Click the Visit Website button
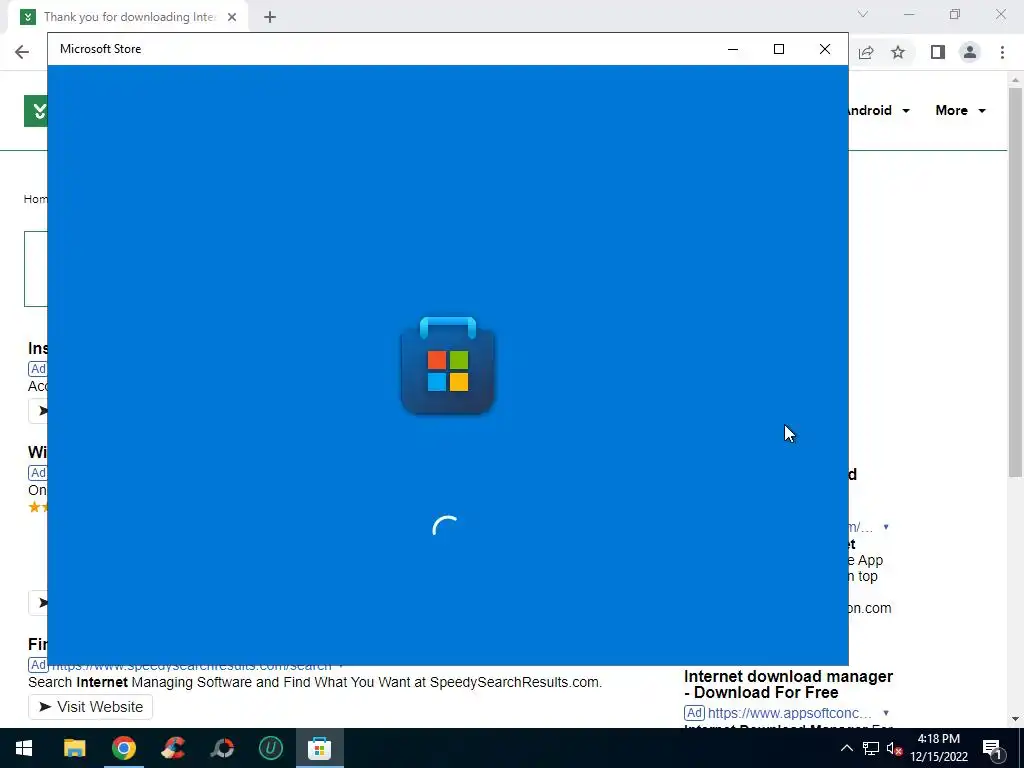This screenshot has width=1024, height=768. 90,707
